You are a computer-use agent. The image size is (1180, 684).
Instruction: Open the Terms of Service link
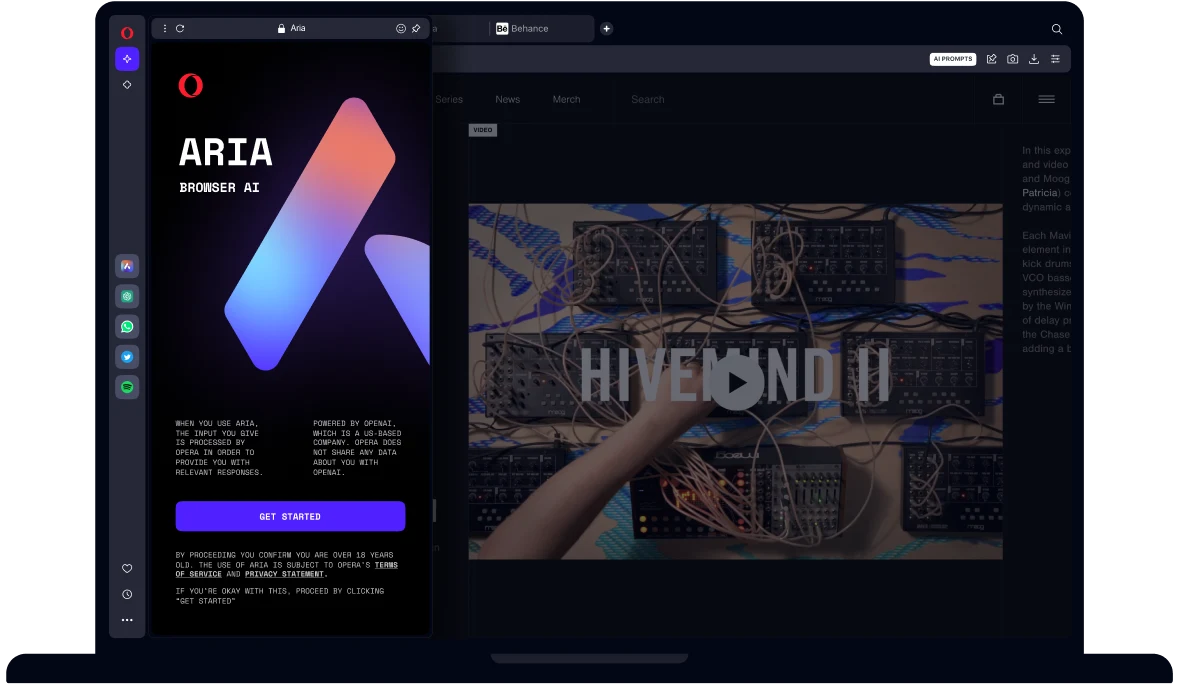click(x=287, y=570)
